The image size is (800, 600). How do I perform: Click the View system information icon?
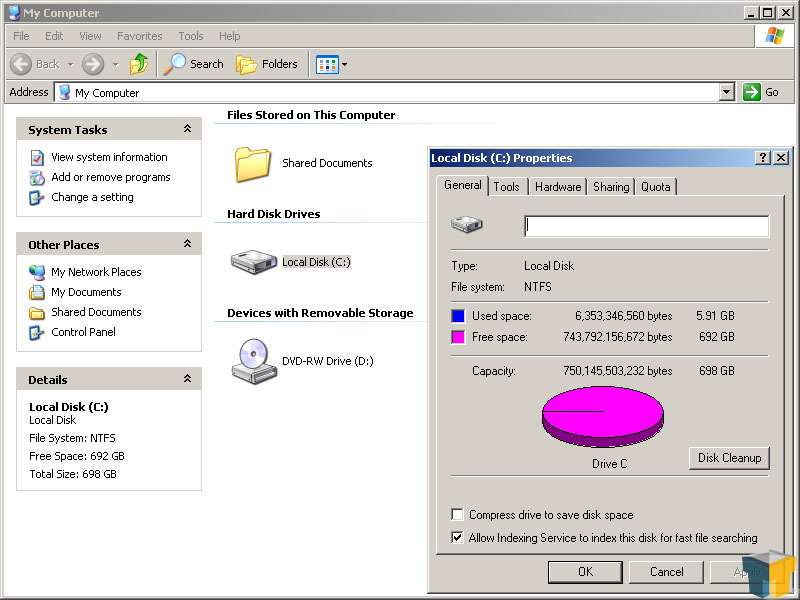(x=37, y=158)
